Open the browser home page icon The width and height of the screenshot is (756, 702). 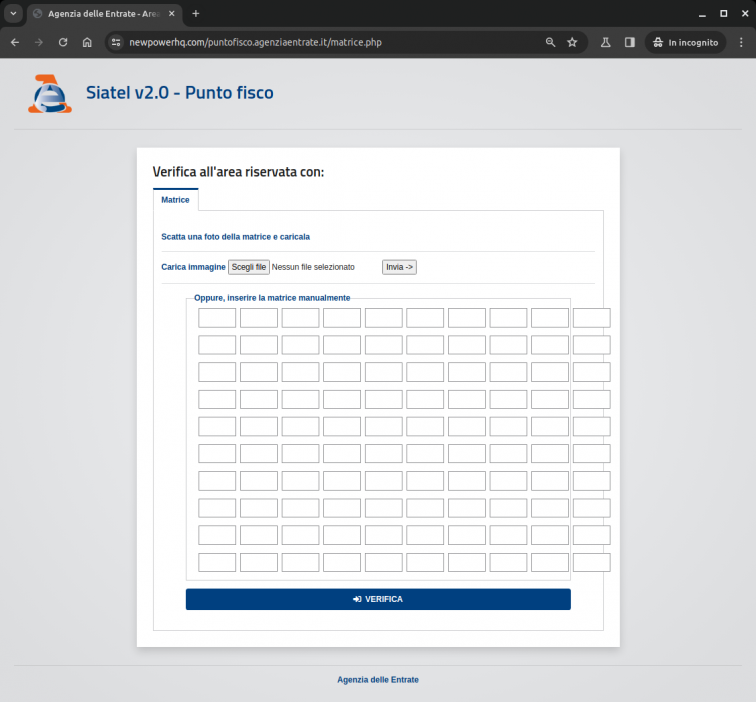[88, 43]
